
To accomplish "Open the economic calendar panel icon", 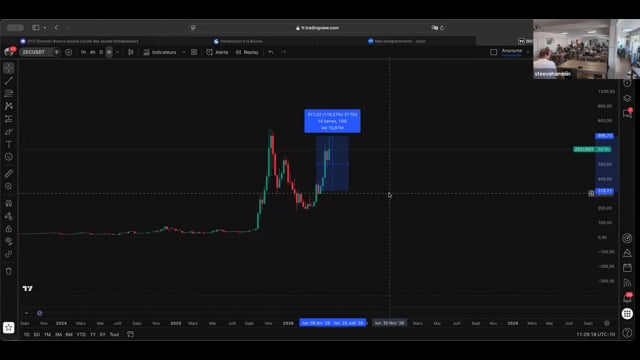I will coord(627,268).
